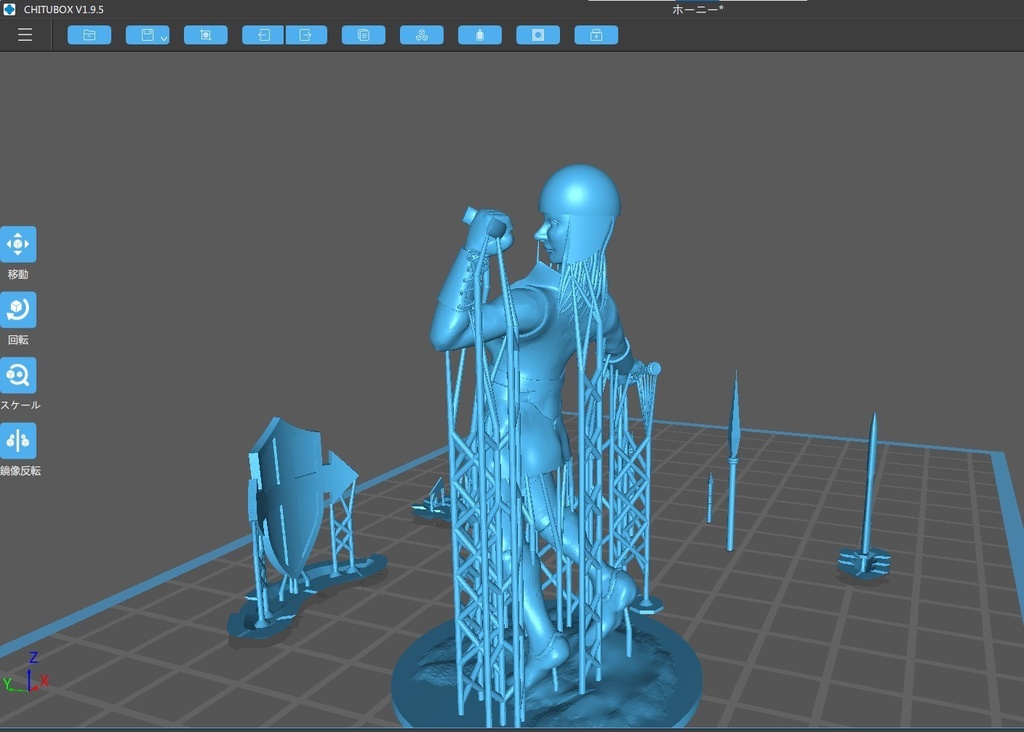This screenshot has height=732, width=1024.
Task: Open a file using the folder icon
Action: click(x=89, y=34)
